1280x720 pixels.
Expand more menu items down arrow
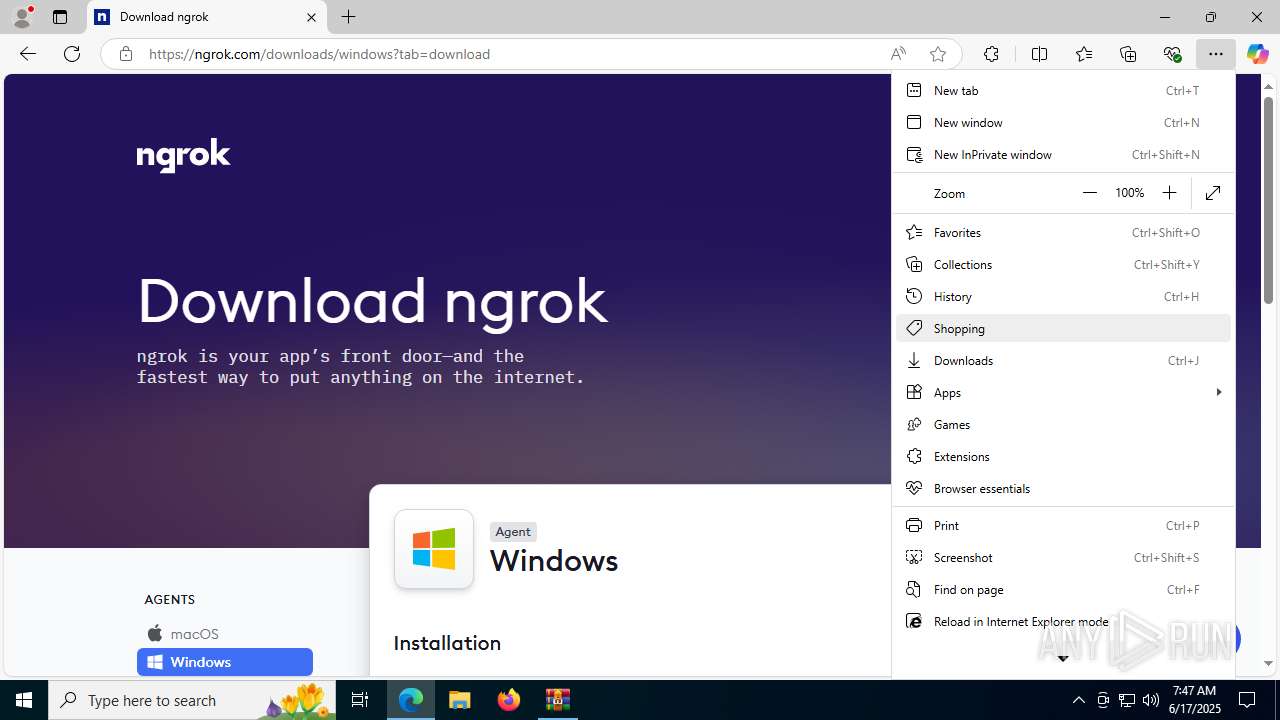(x=1063, y=659)
